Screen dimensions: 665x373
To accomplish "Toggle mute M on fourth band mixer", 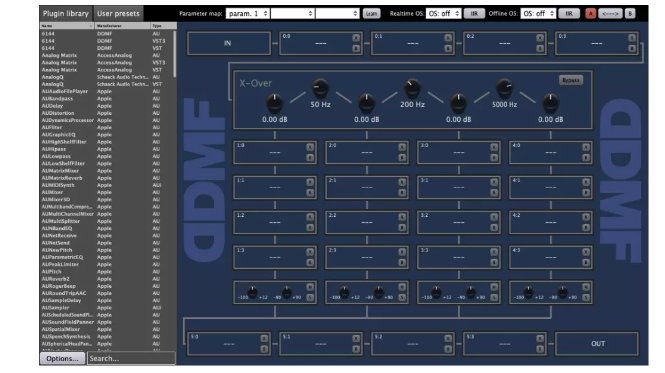I will [x=586, y=287].
